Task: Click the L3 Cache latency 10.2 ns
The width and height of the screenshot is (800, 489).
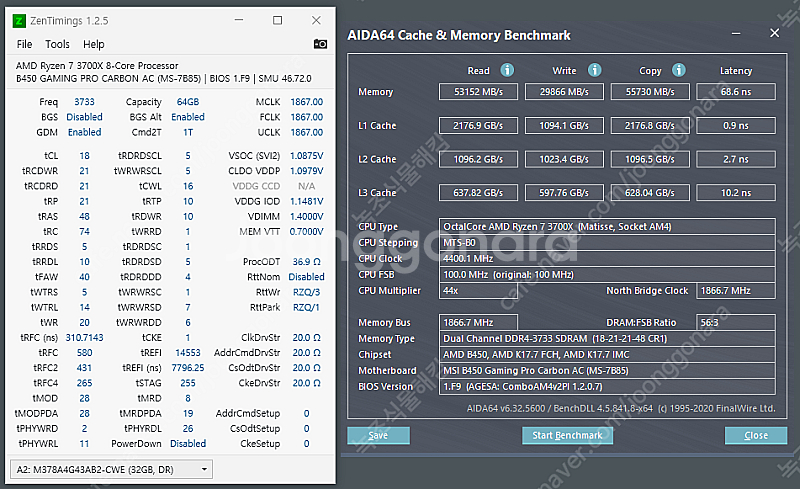Action: 736,193
